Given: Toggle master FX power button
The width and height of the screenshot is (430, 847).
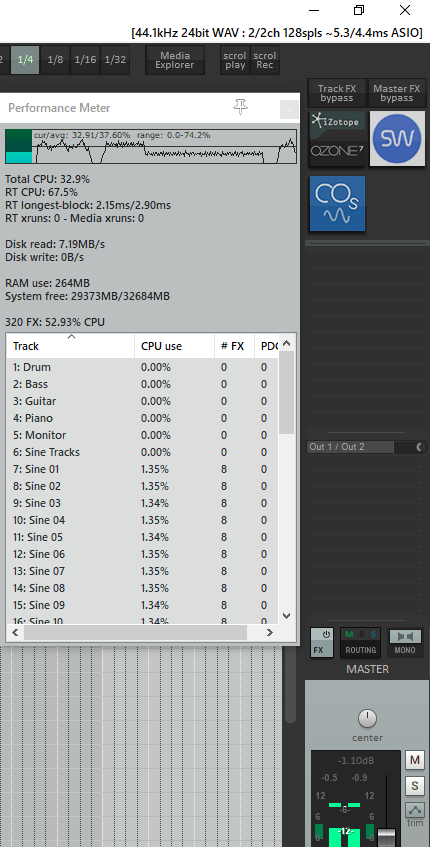Looking at the screenshot, I should tap(321, 642).
